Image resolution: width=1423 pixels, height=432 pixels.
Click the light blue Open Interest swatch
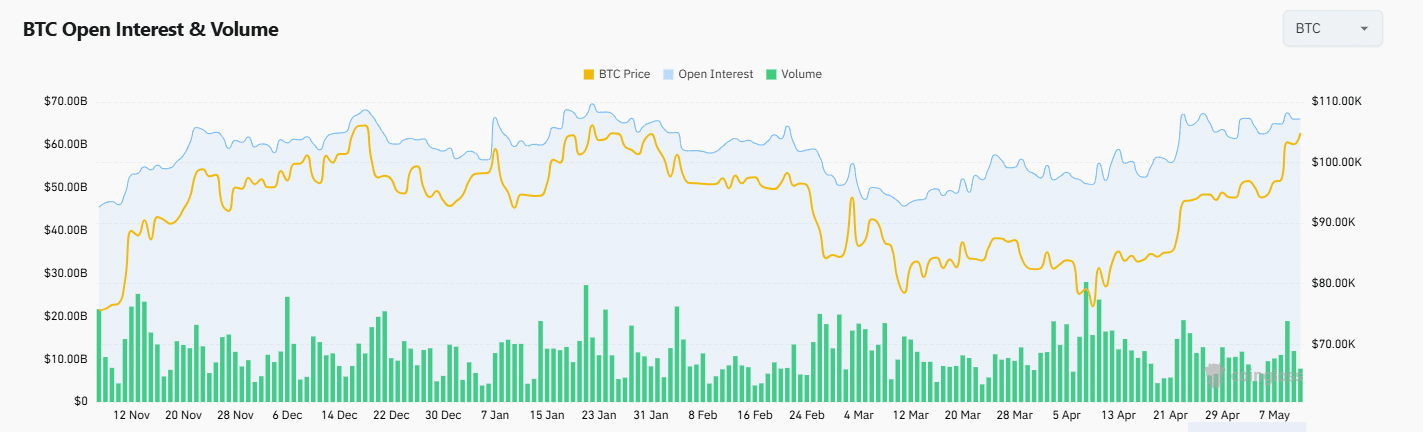point(668,74)
